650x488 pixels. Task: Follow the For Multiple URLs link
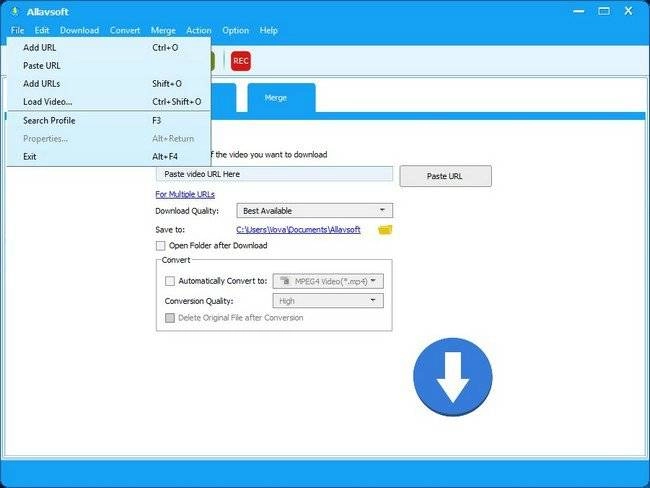[185, 194]
